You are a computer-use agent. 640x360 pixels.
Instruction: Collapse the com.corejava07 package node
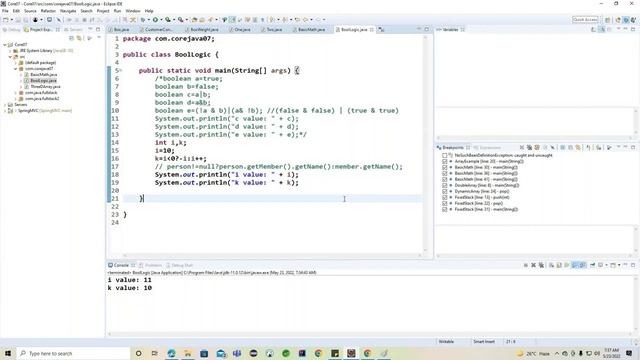click(x=16, y=69)
